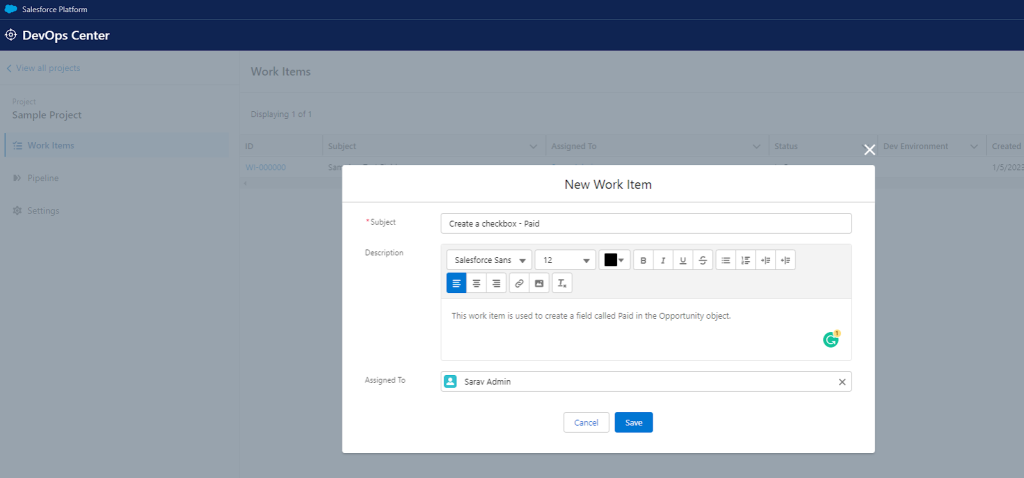Close the New Work Item dialog with X
The image size is (1024, 478).
click(x=869, y=150)
